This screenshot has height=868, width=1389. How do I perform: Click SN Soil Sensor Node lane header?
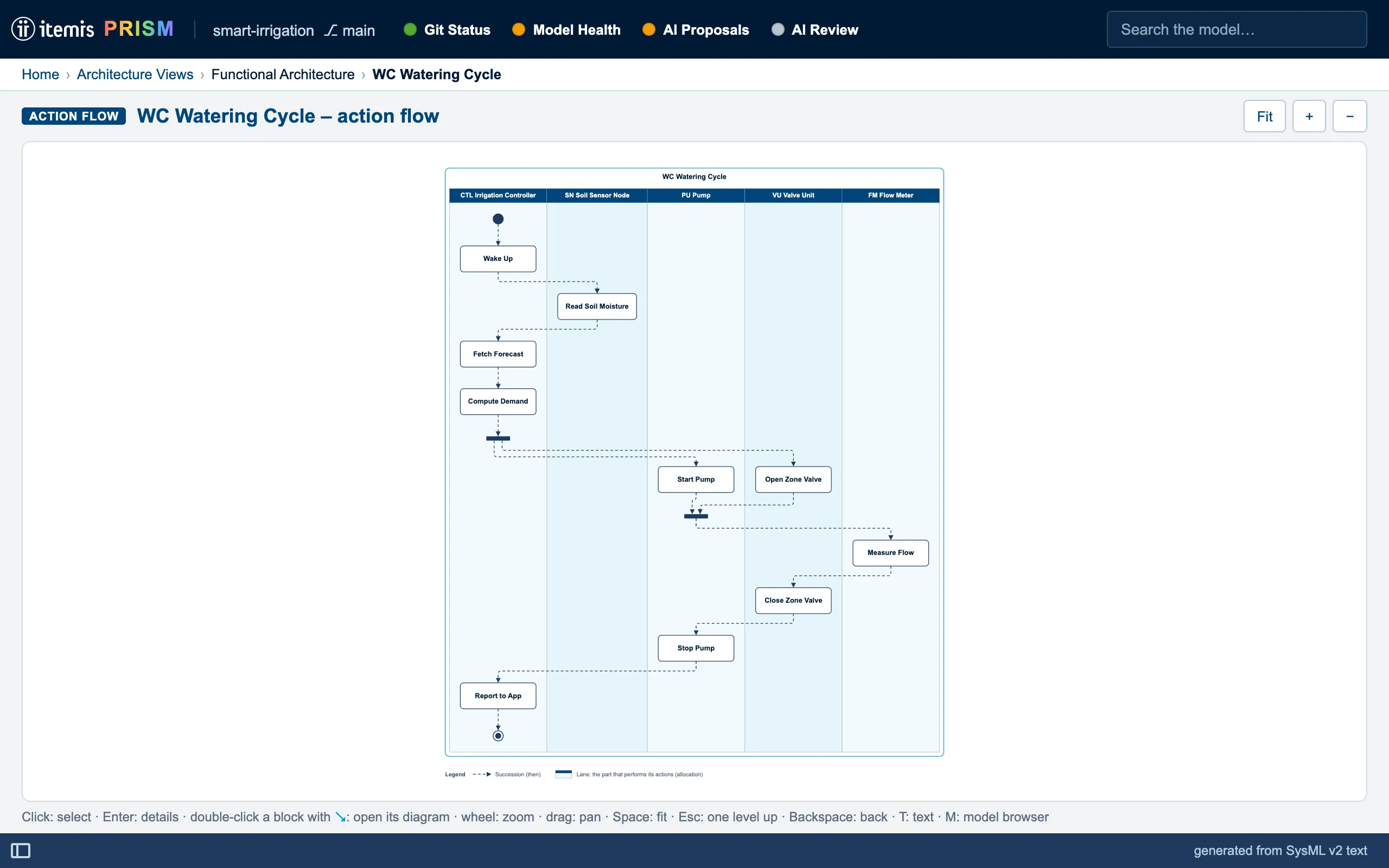[x=597, y=195]
